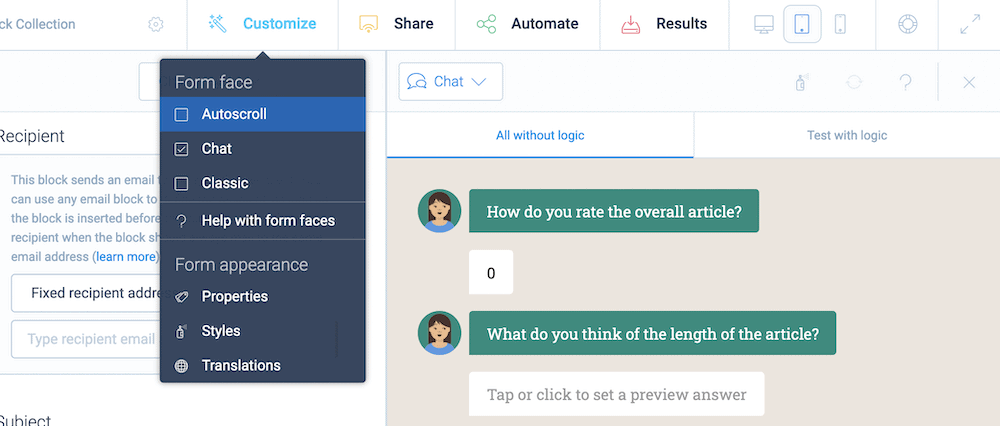Open Styles in Form appearance
1000x426 pixels.
pos(263,331)
